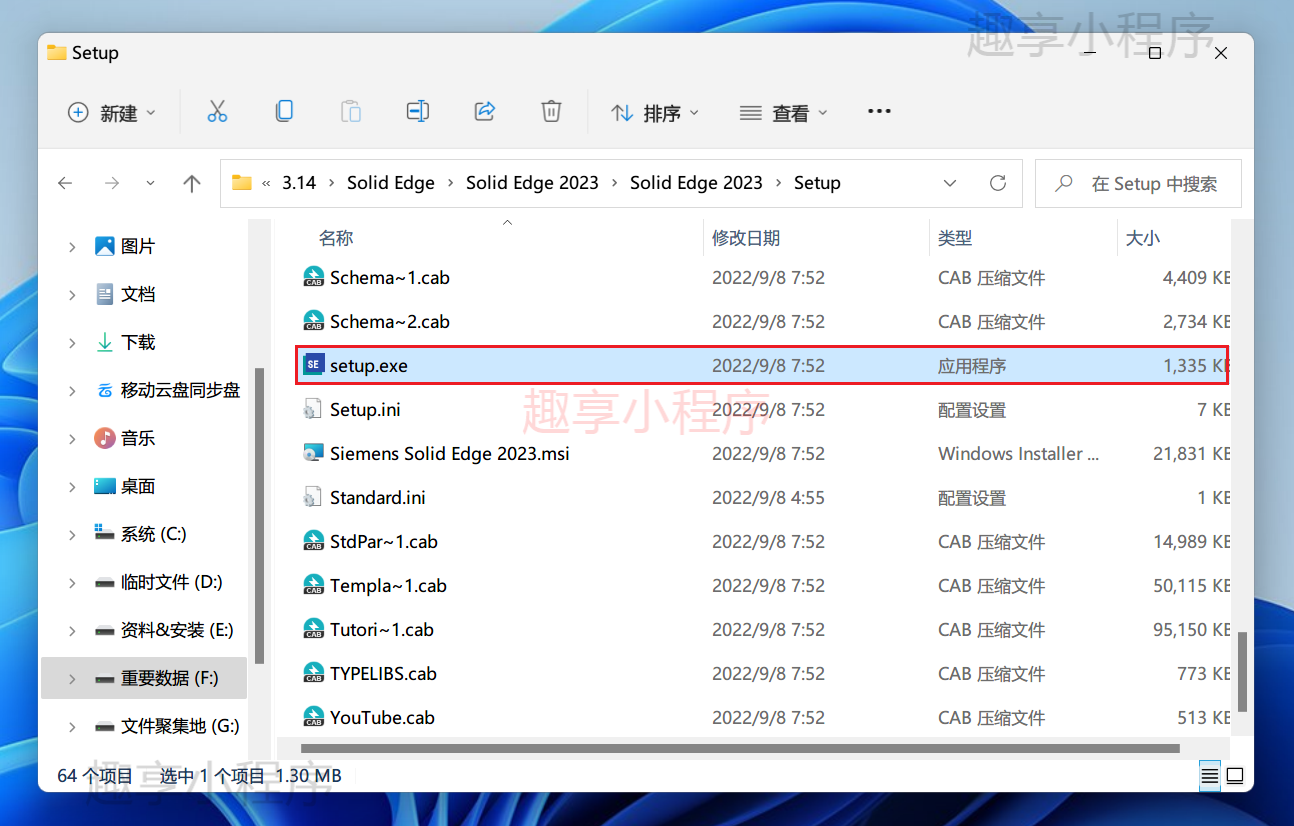Switch to large icons view in status bar

coord(1235,775)
